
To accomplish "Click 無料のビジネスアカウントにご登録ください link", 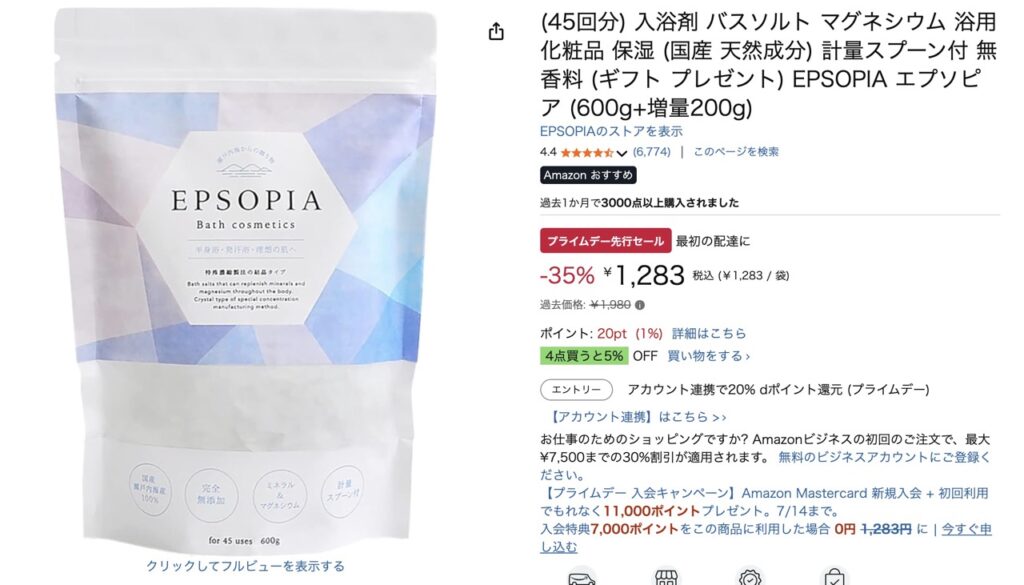I will click(x=765, y=466).
